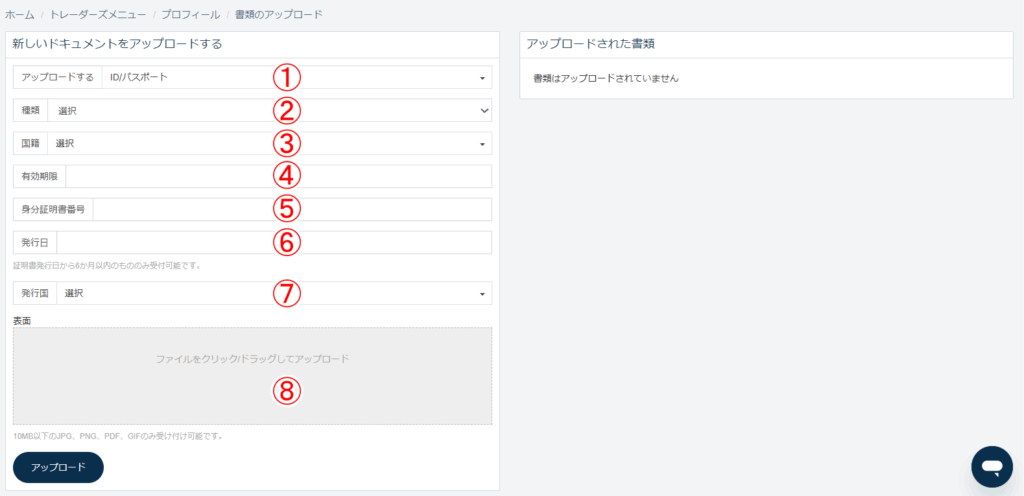Click the 書類のアップロード breadcrumb item
The image size is (1024, 496).
click(x=278, y=14)
